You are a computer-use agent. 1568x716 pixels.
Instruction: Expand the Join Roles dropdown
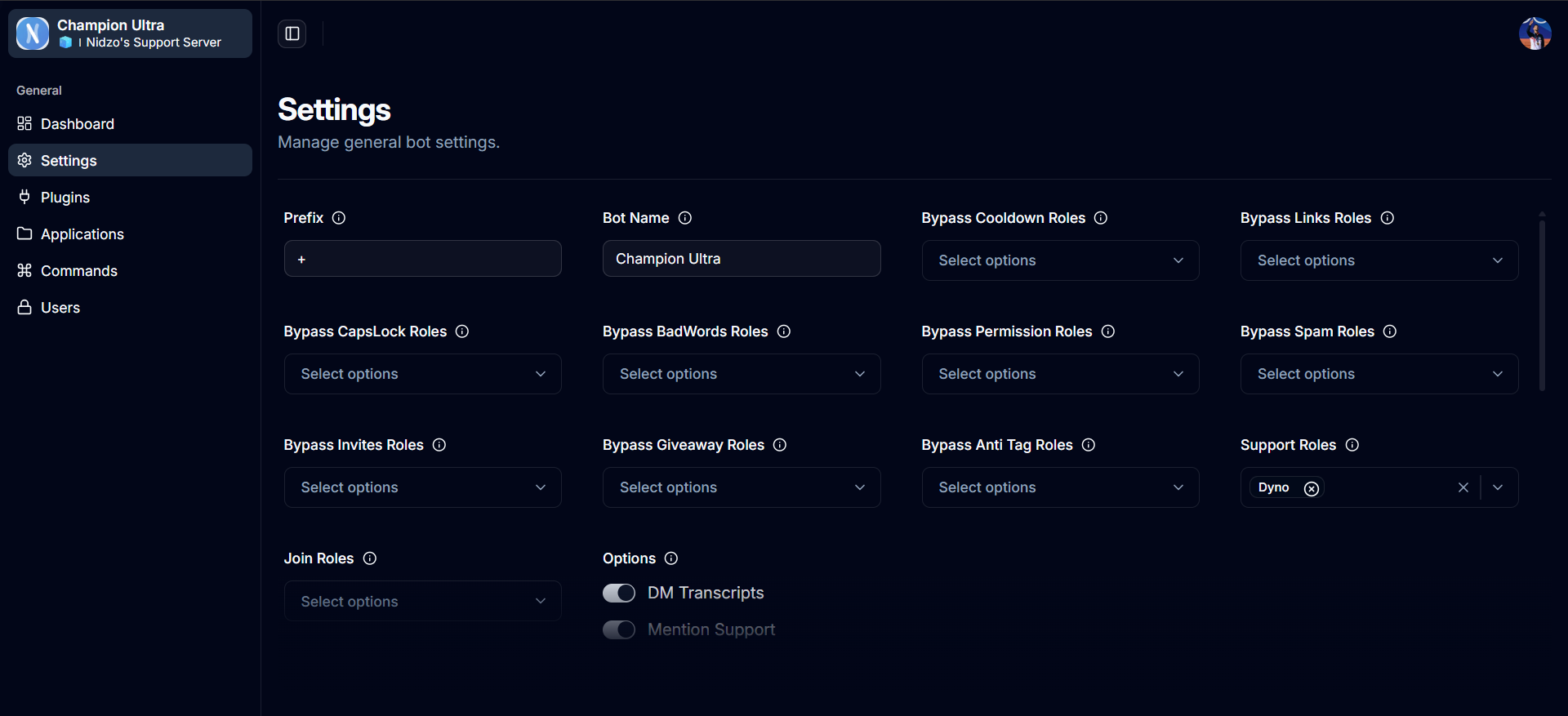click(422, 602)
